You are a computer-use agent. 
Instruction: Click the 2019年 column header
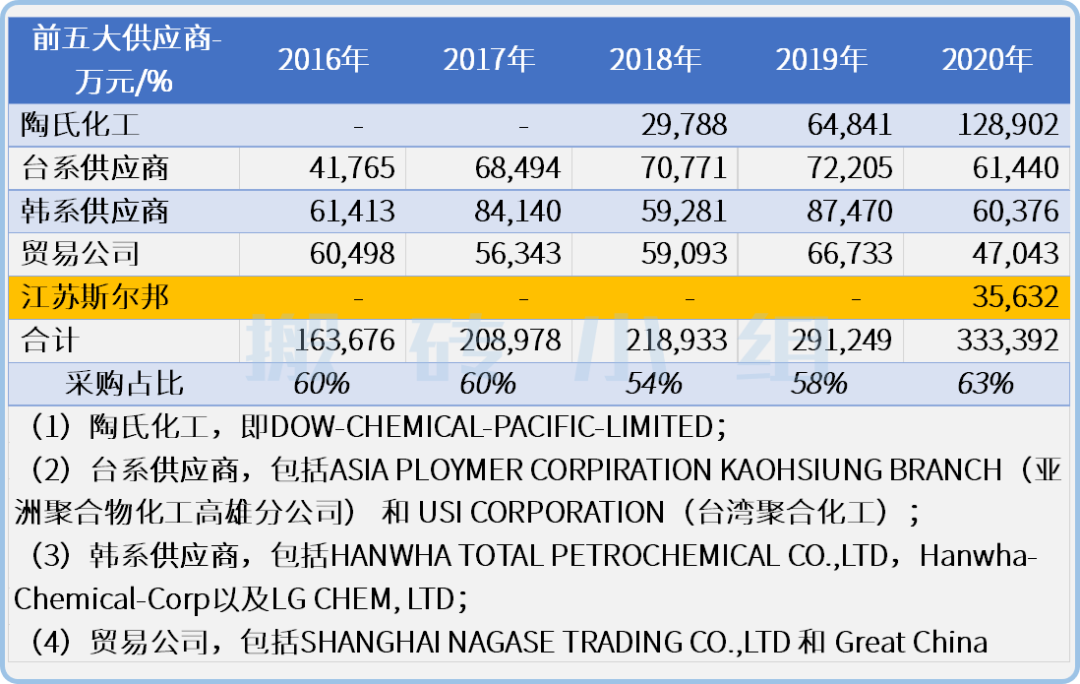tap(821, 60)
